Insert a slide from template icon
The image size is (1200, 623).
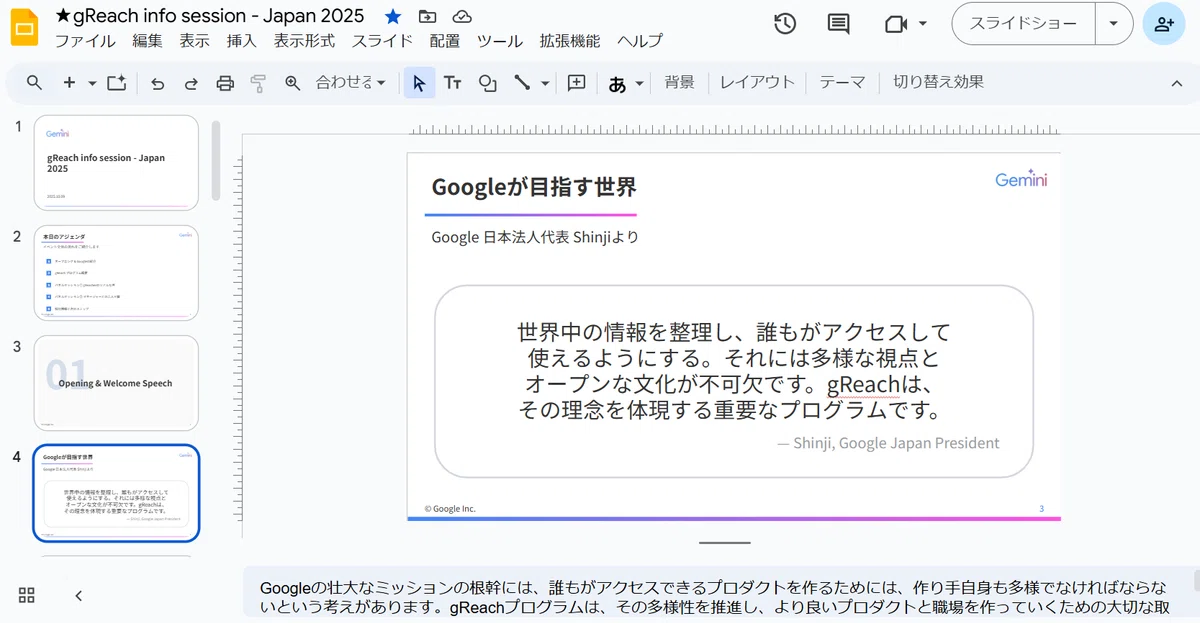click(117, 83)
